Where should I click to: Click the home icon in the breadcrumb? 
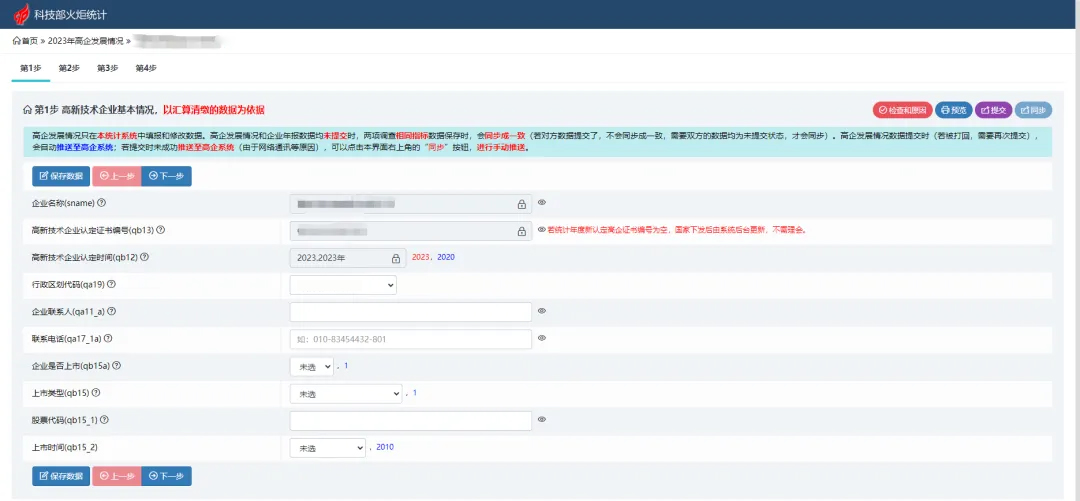click(16, 41)
